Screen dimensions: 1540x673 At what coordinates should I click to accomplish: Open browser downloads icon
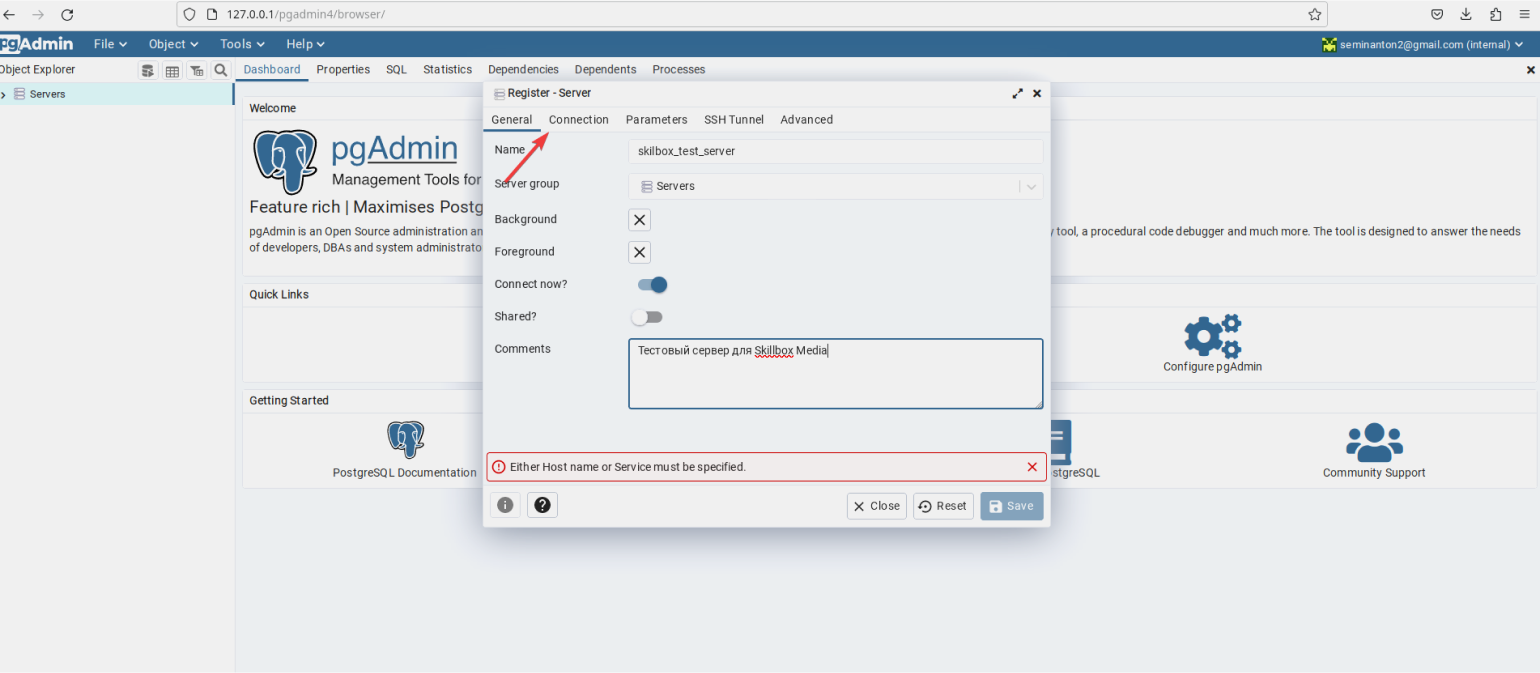point(1466,15)
